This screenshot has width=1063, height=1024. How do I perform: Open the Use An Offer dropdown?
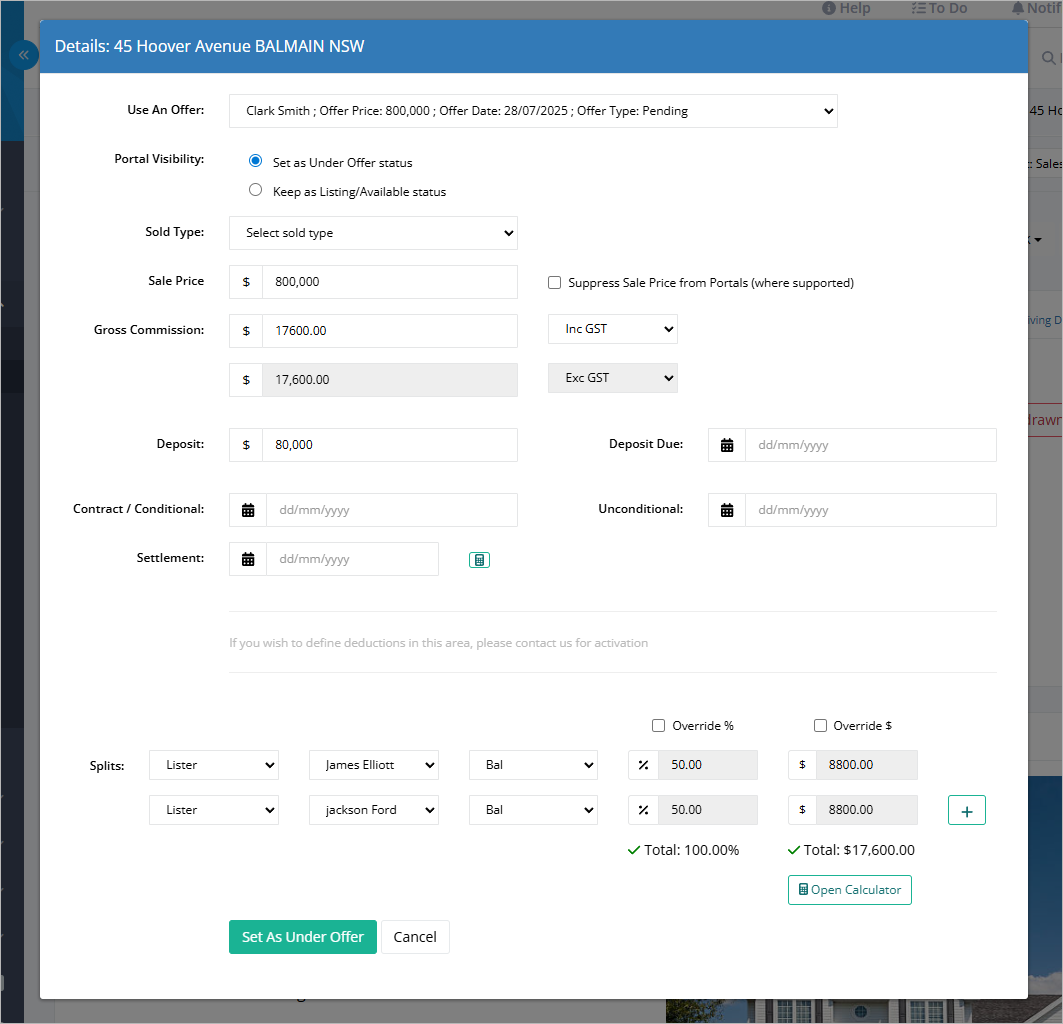coord(534,111)
